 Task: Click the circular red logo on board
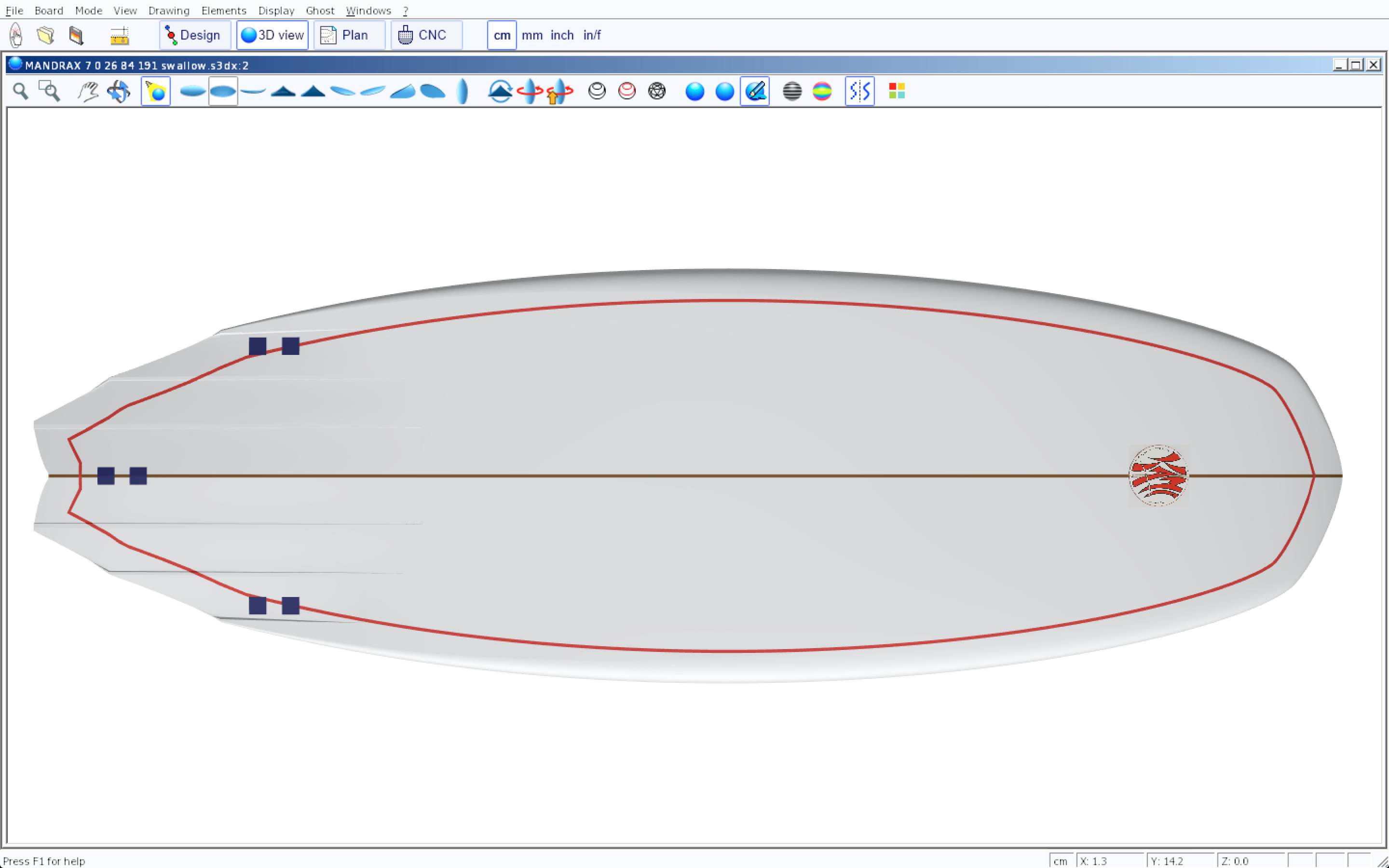click(1157, 475)
